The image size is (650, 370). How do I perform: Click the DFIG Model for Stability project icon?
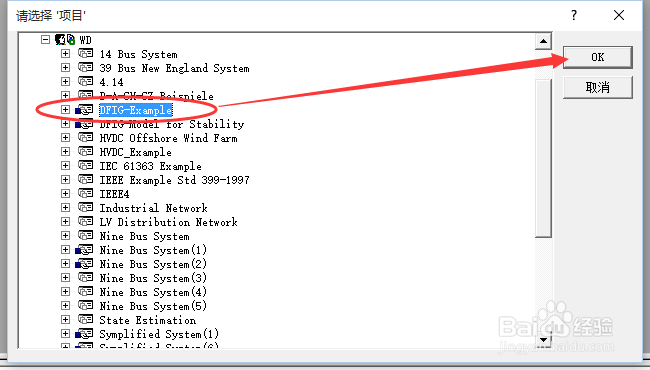pos(84,123)
